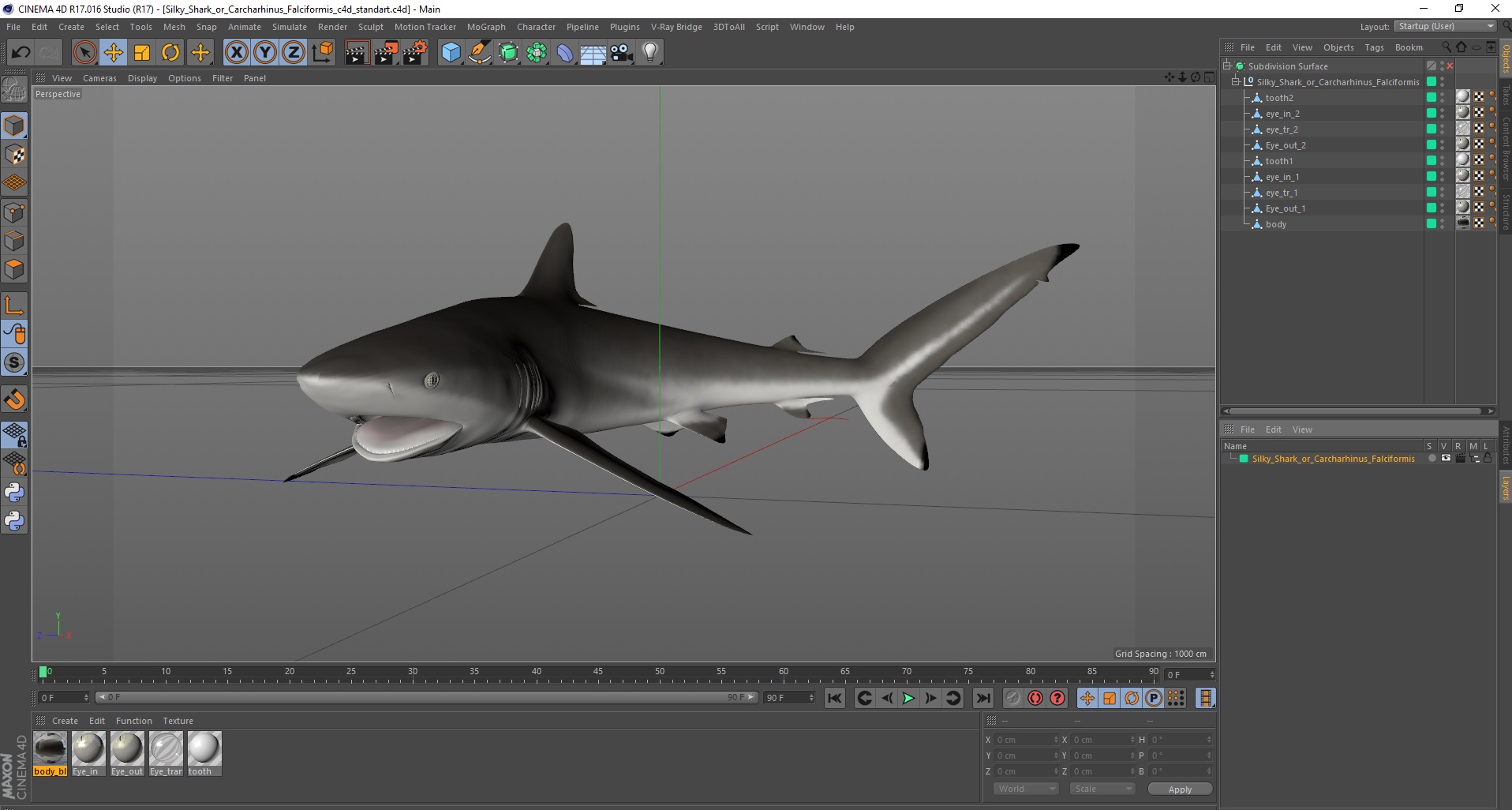
Task: Open material manager Texture menu
Action: [178, 721]
